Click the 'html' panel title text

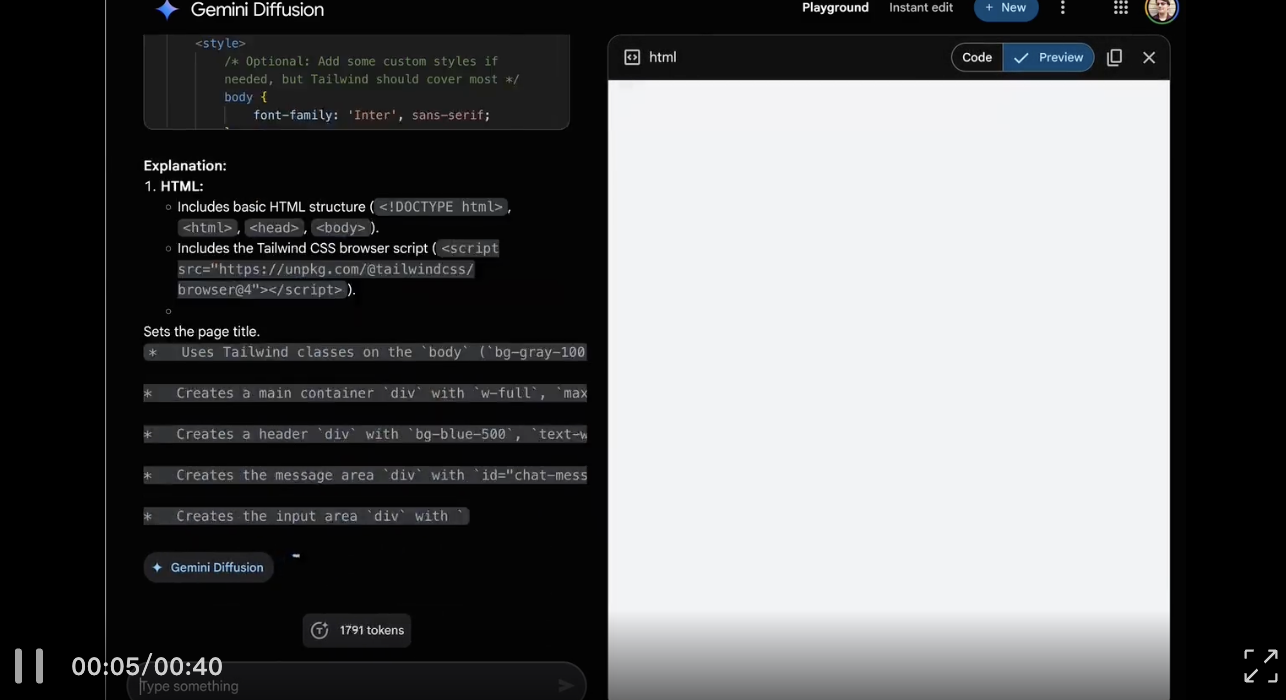[x=663, y=58]
